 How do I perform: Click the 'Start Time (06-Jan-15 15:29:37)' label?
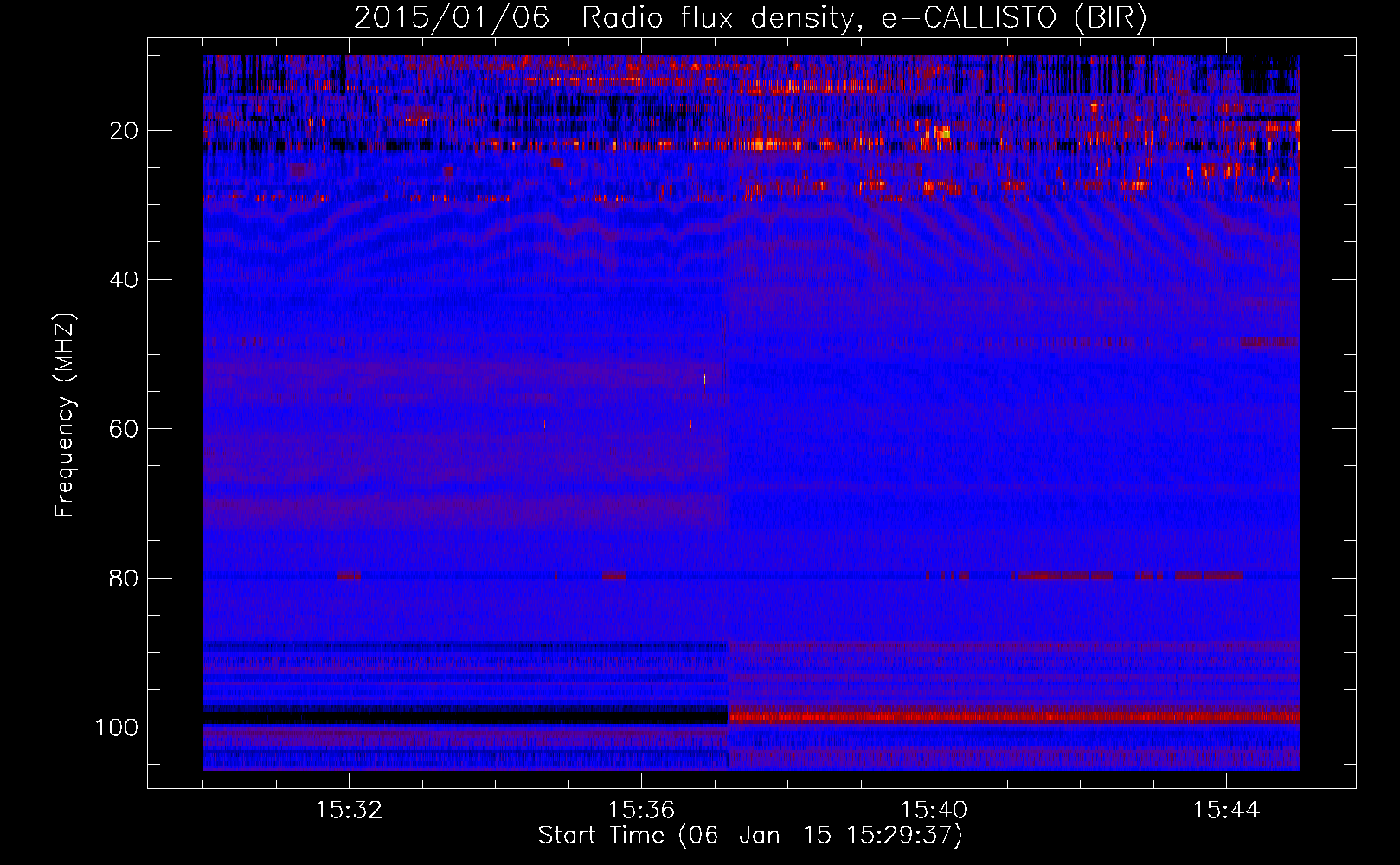(750, 836)
